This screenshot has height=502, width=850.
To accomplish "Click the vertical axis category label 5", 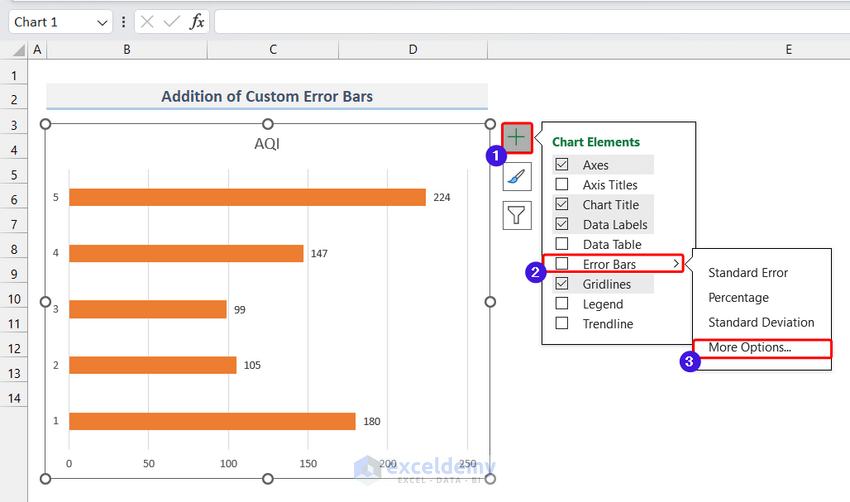I will [56, 197].
